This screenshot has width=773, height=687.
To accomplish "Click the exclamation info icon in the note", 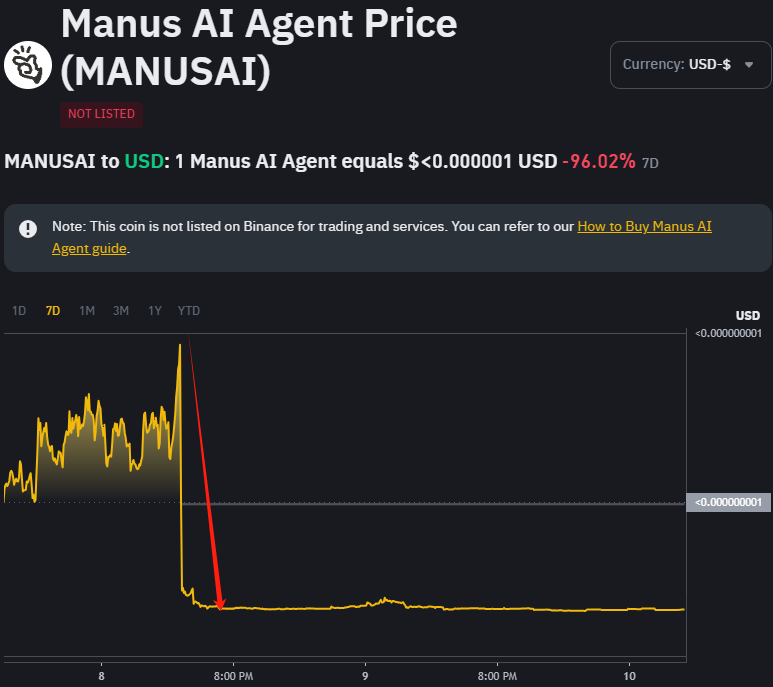I will coord(28,228).
